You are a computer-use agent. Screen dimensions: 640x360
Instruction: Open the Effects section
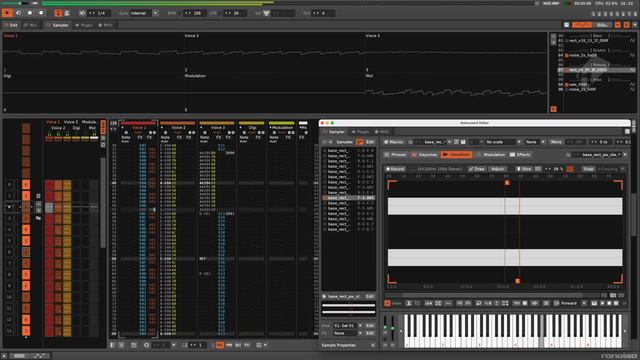(x=520, y=155)
